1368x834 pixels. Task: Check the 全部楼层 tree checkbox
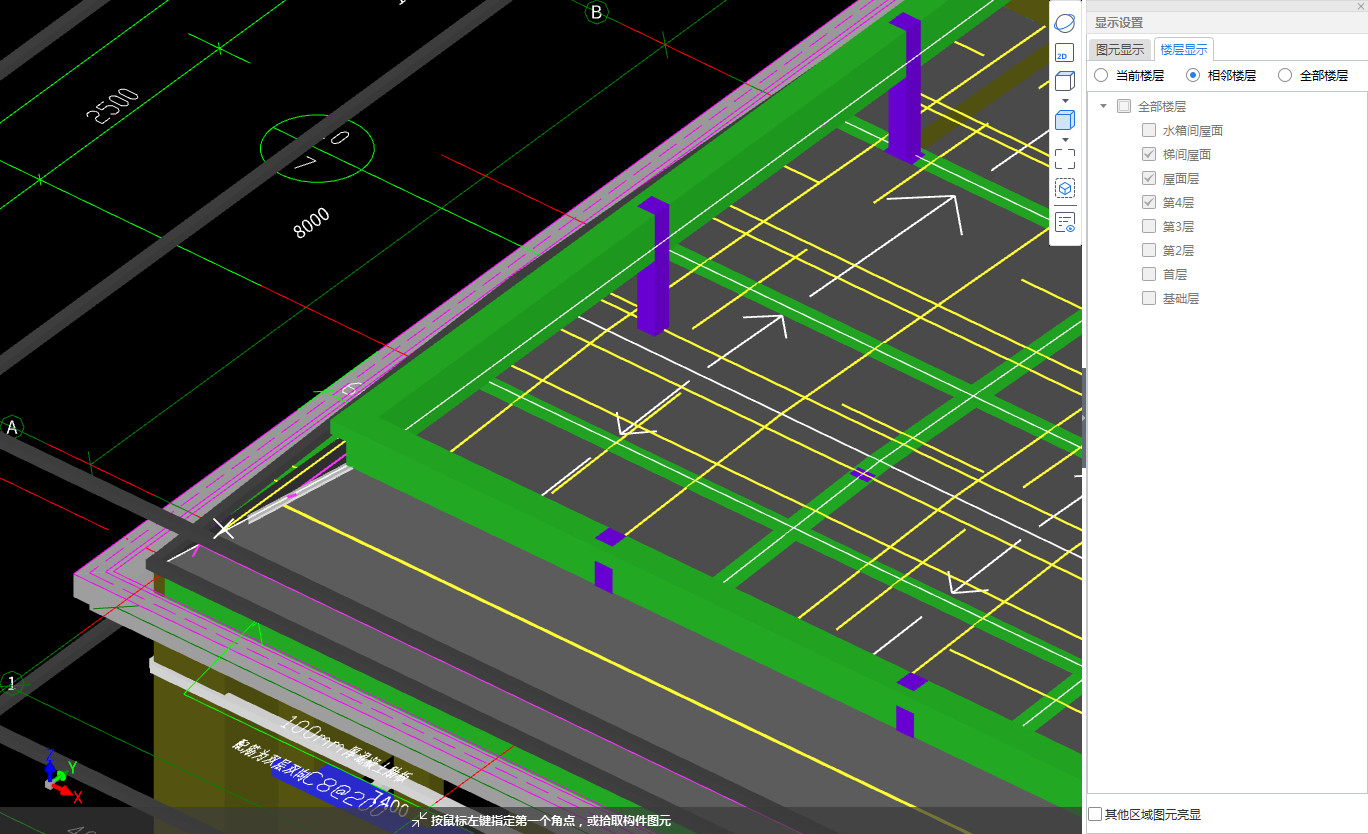click(1124, 106)
